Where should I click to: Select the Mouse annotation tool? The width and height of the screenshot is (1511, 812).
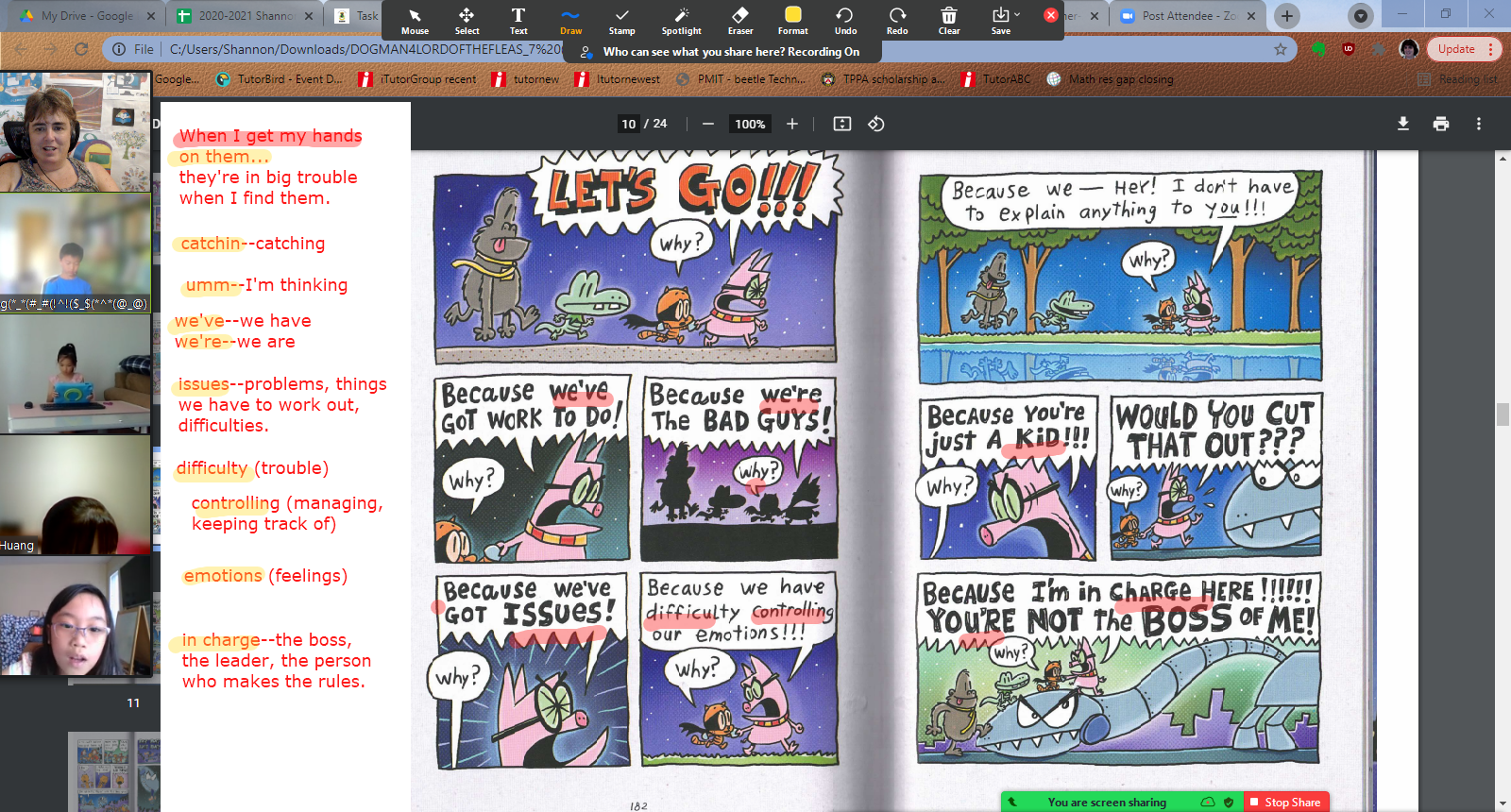pyautogui.click(x=415, y=21)
